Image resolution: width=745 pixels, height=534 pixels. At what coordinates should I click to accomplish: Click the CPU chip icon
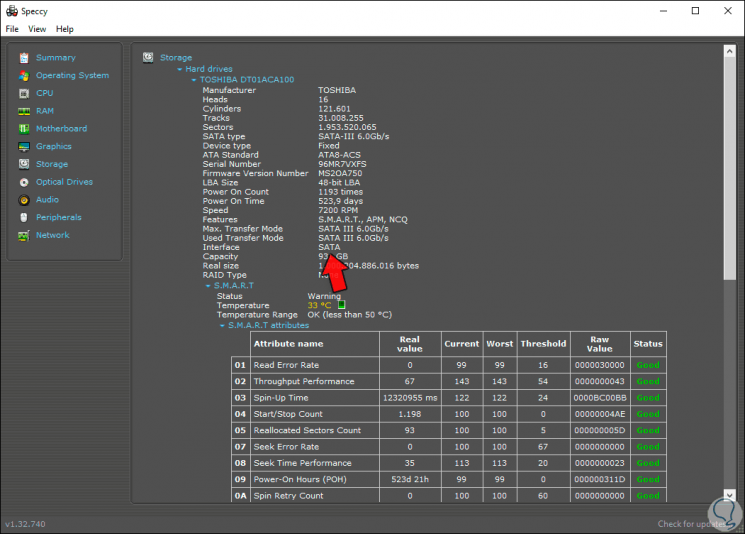(24, 94)
